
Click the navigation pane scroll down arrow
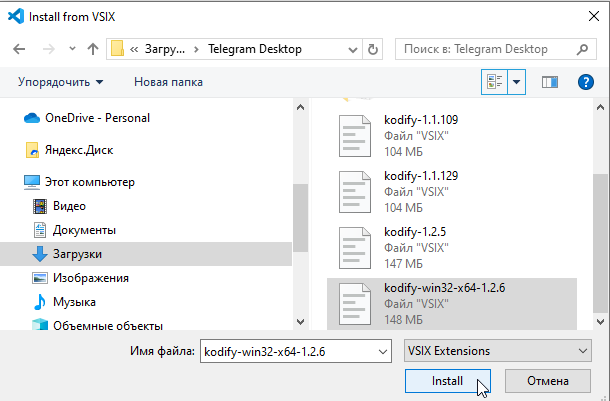[300, 322]
